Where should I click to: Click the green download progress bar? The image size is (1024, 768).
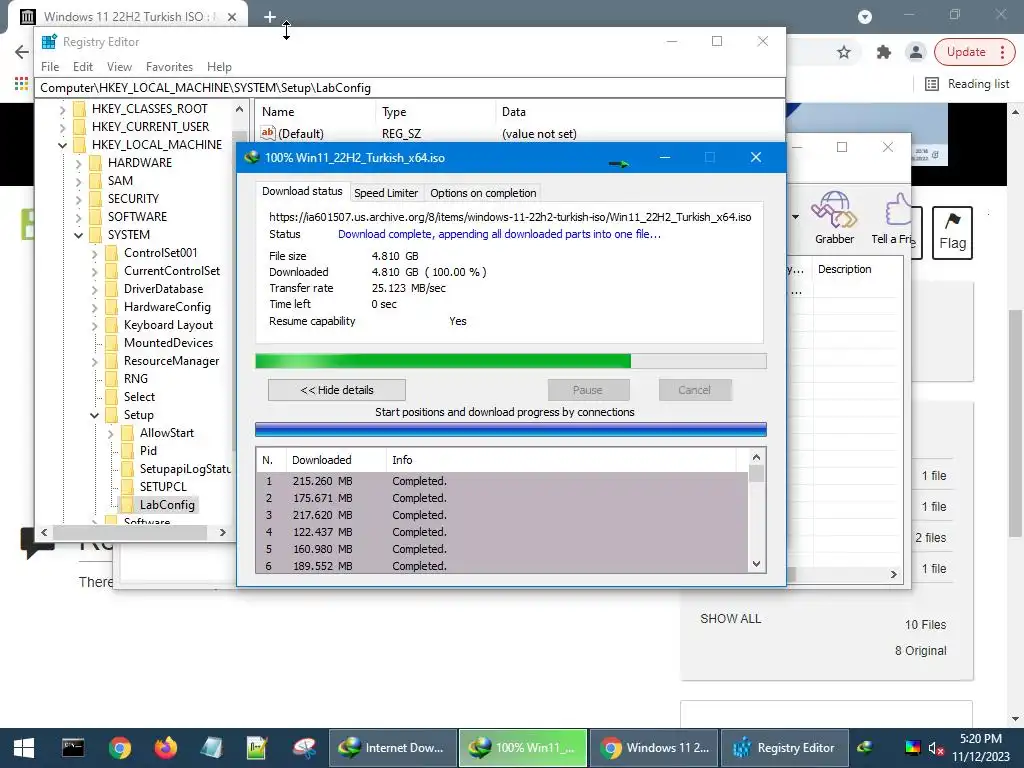coord(511,361)
